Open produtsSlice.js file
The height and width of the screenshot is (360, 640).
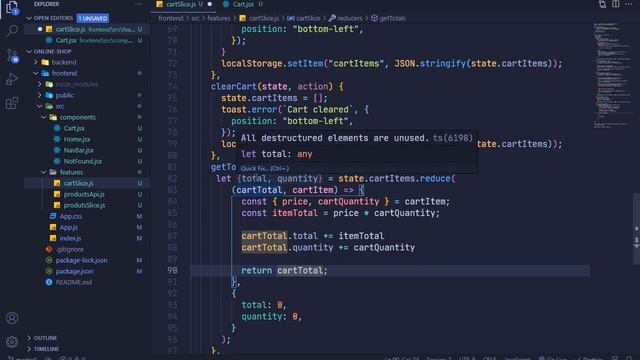84,205
